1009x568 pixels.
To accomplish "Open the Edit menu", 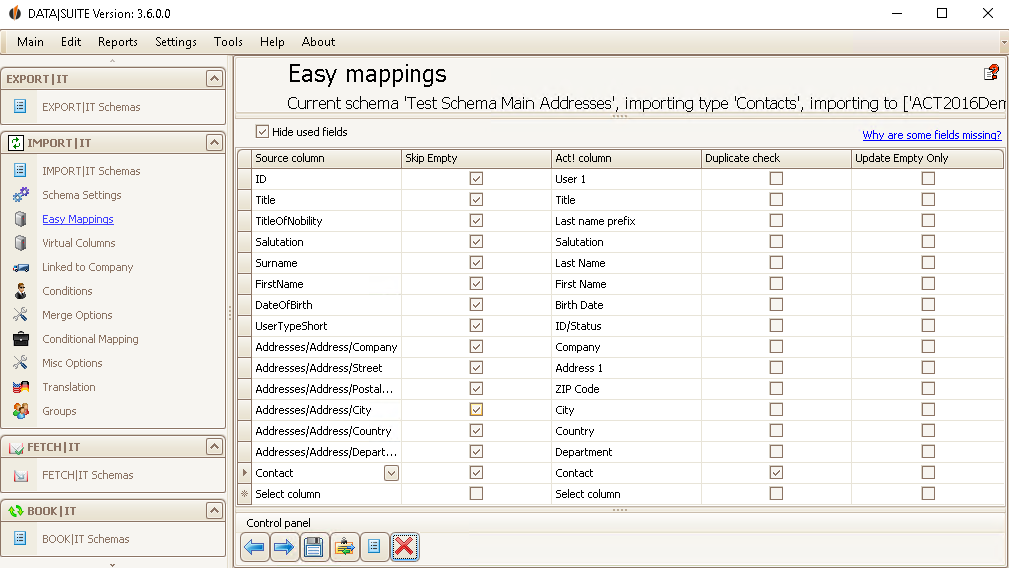I will [x=71, y=42].
